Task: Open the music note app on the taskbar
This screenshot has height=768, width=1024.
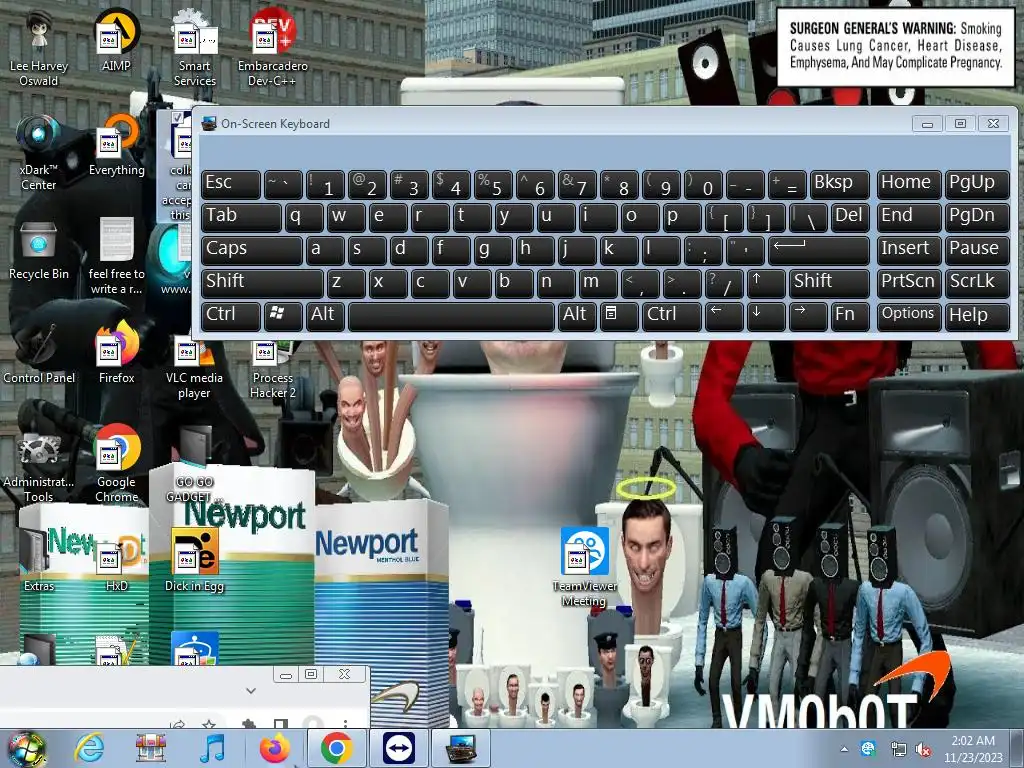Action: pos(212,748)
